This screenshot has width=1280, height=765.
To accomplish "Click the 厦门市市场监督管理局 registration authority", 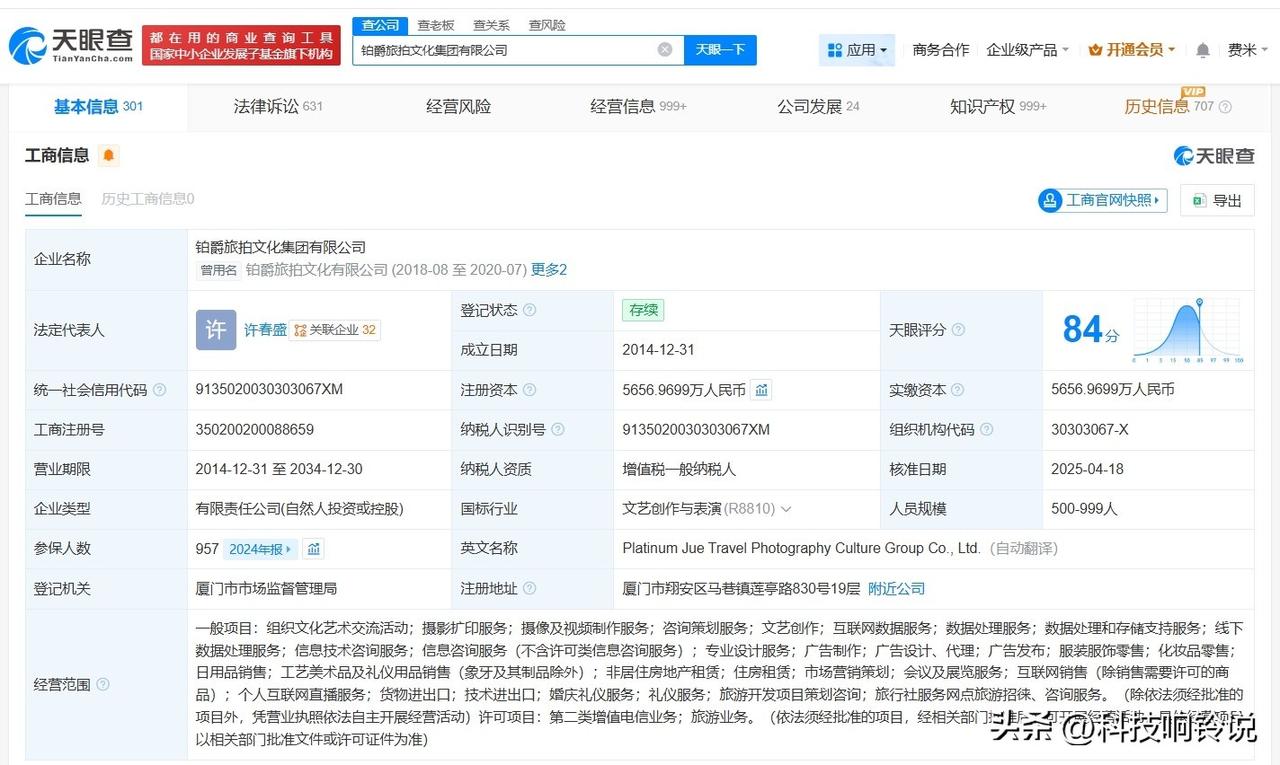I will pyautogui.click(x=266, y=589).
